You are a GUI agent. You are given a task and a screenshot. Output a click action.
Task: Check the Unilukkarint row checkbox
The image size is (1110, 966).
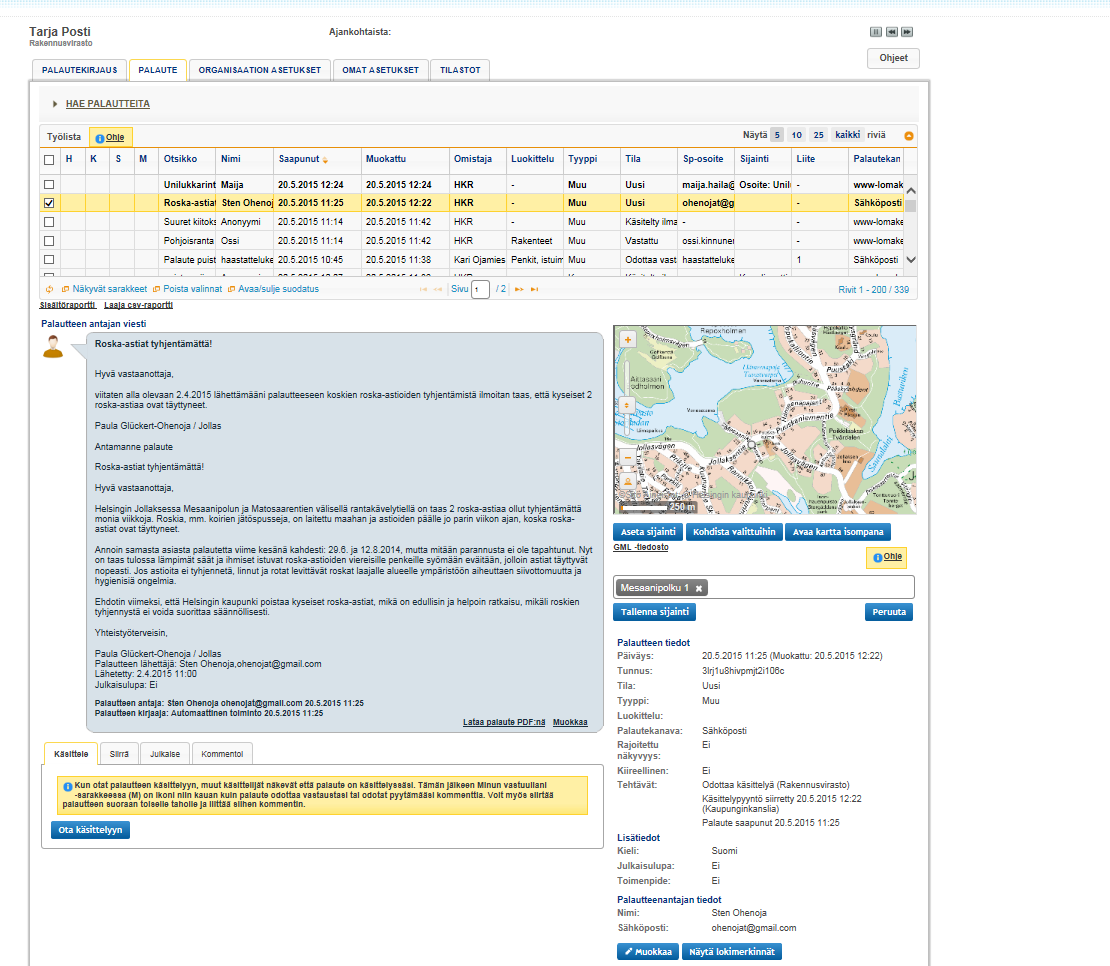[49, 185]
